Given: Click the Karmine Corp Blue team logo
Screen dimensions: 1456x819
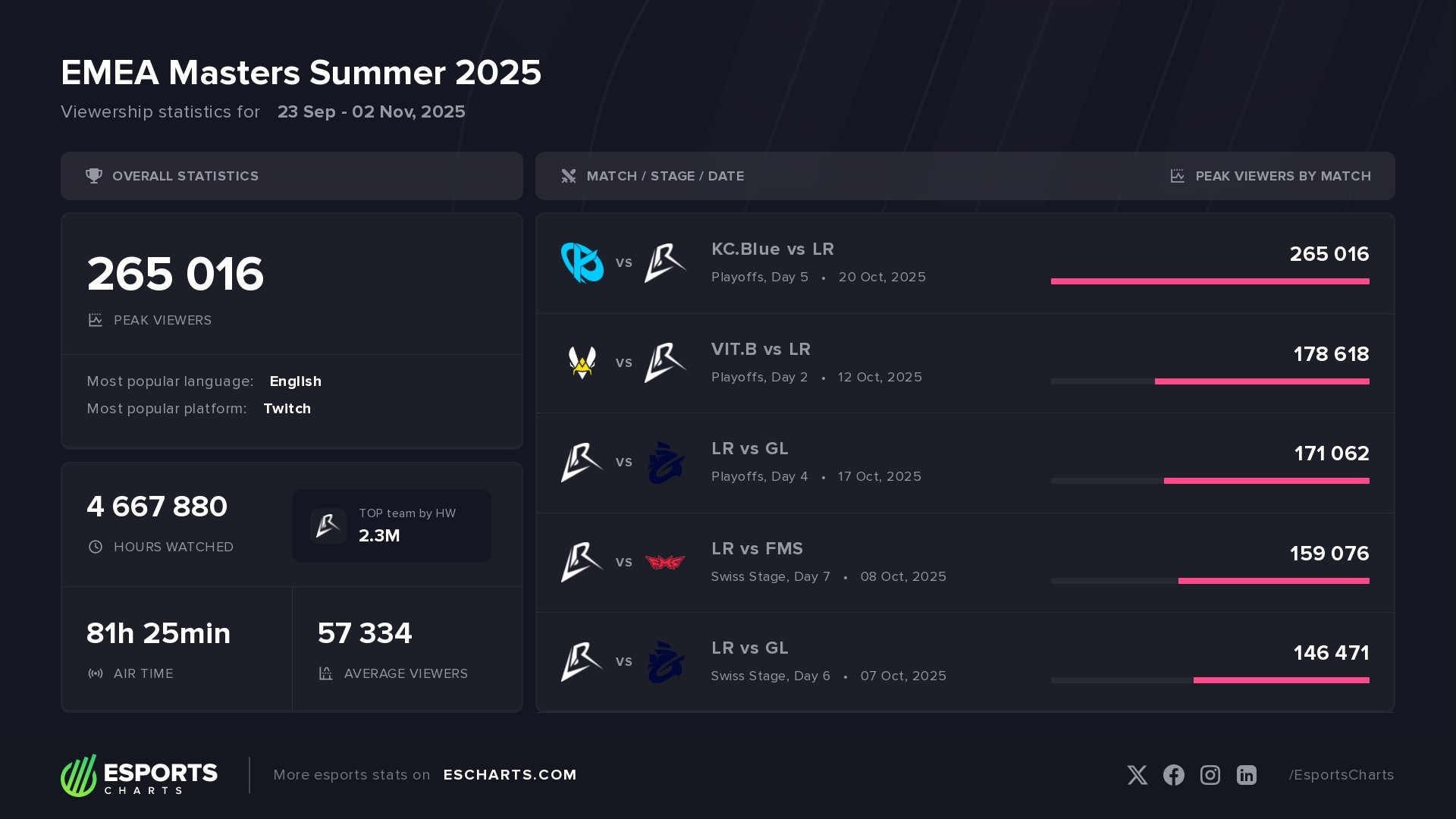Looking at the screenshot, I should (x=582, y=262).
